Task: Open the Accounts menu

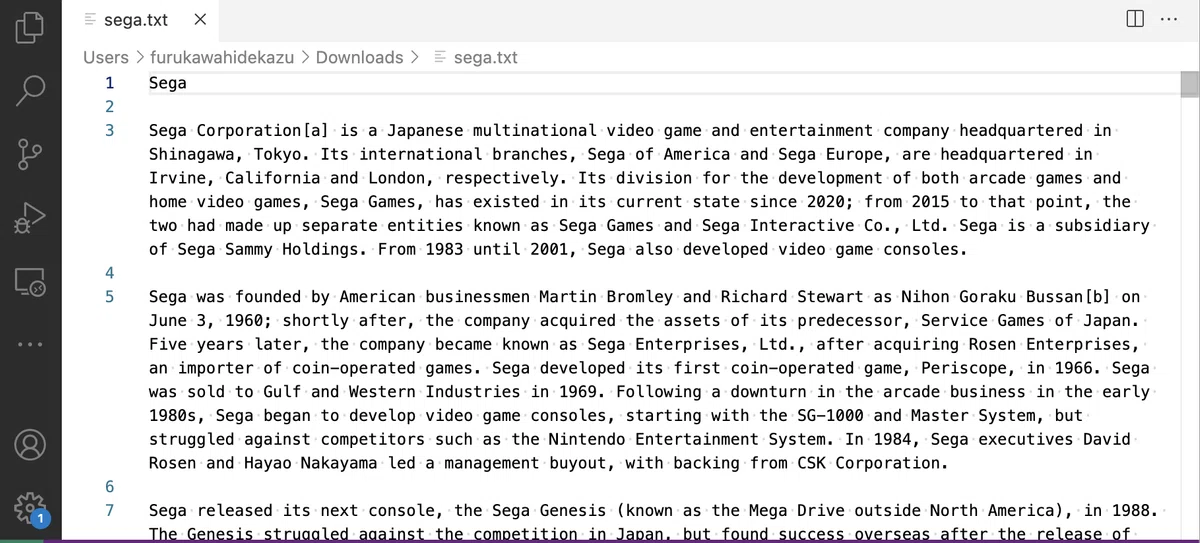Action: (30, 443)
